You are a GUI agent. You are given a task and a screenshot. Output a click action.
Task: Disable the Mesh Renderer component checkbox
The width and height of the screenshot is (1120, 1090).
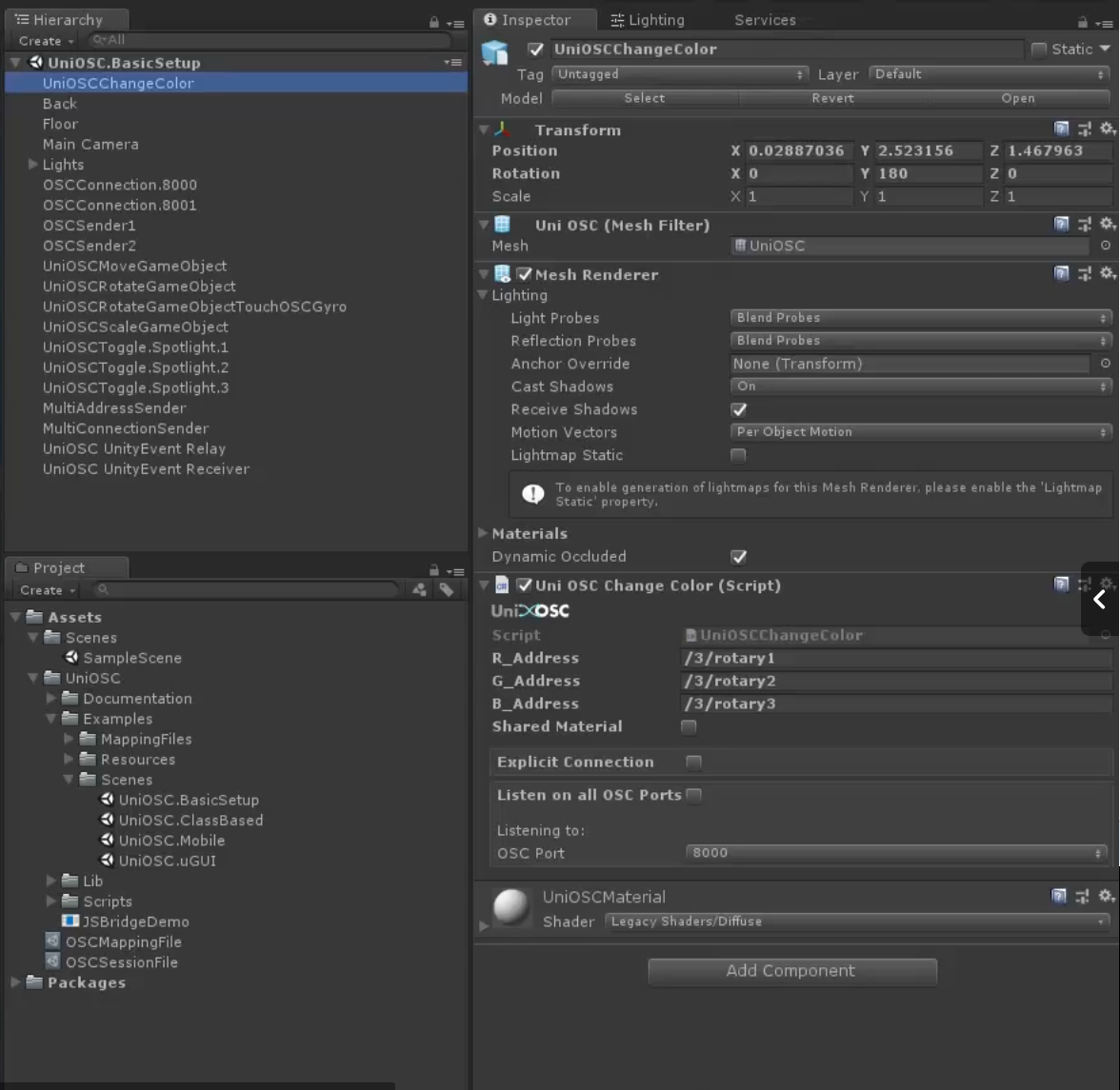[524, 274]
